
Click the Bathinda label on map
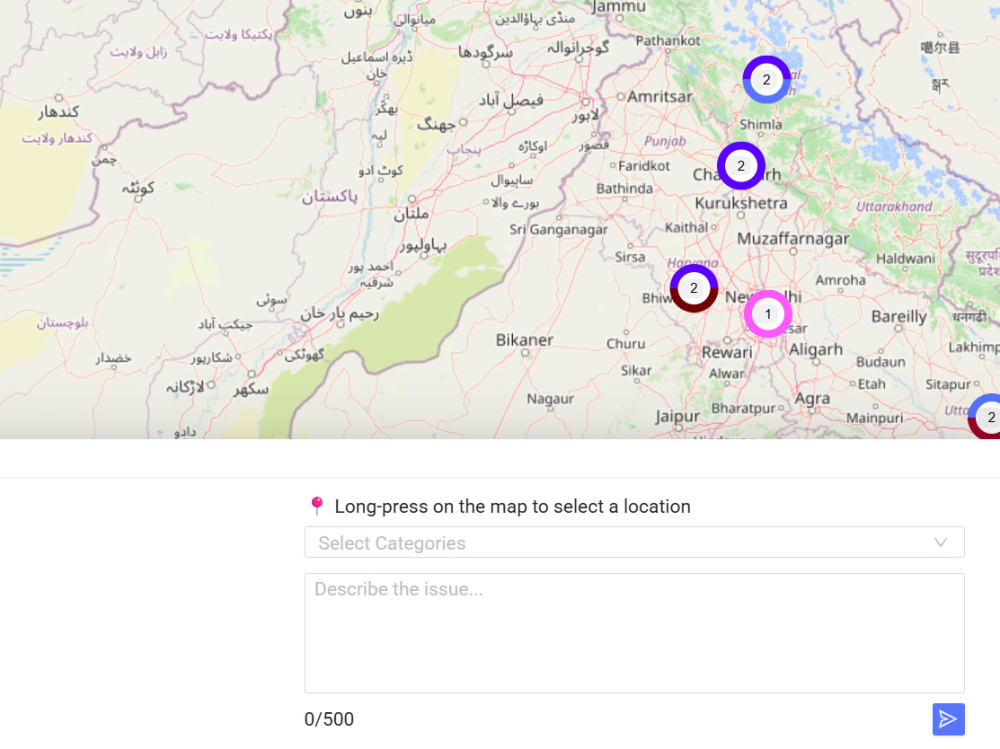tap(624, 188)
